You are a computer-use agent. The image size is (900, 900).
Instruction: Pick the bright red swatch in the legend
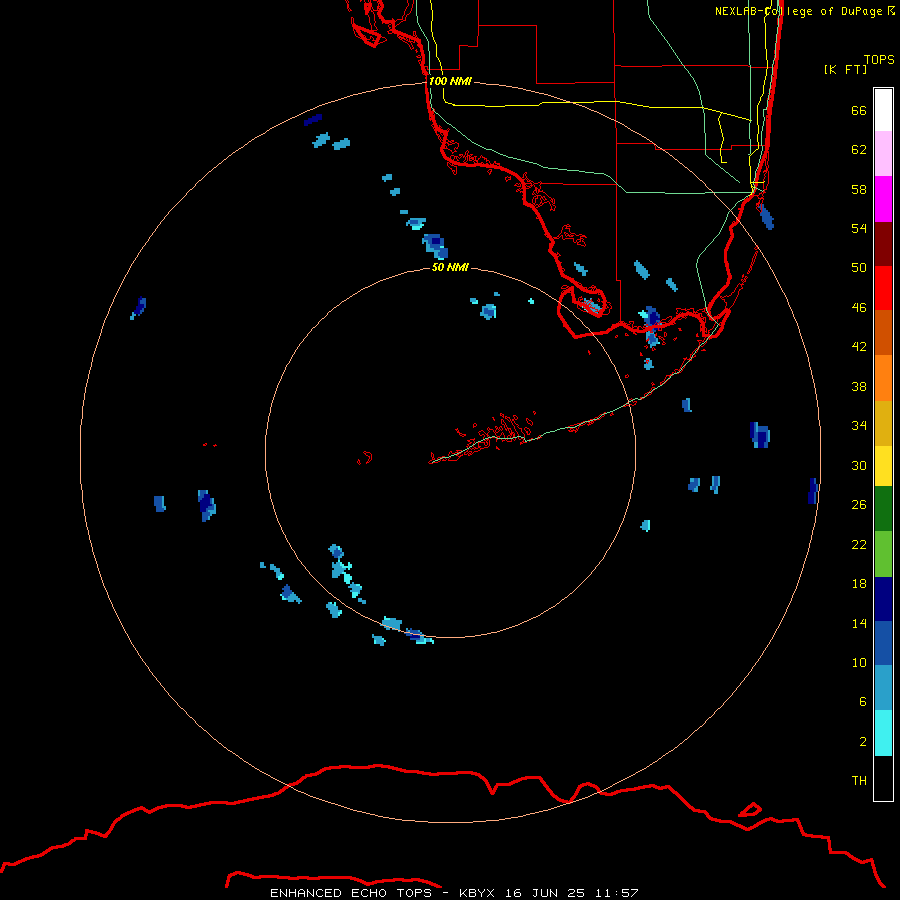click(883, 288)
